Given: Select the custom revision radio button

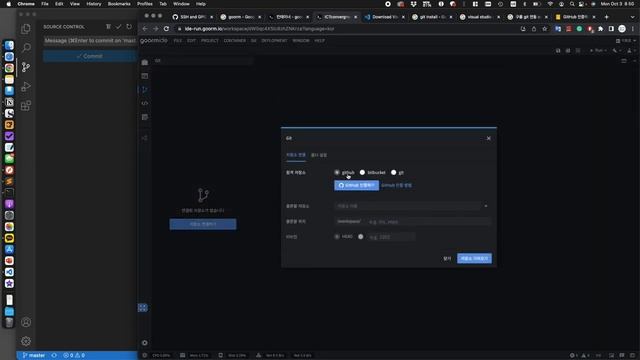Looking at the screenshot, I should click(360, 237).
